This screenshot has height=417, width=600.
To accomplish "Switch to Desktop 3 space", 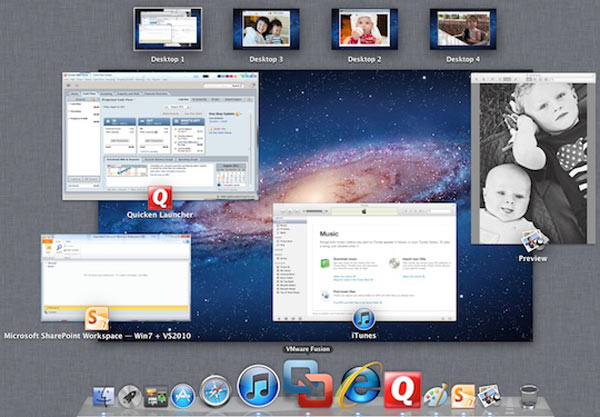I will pos(266,29).
